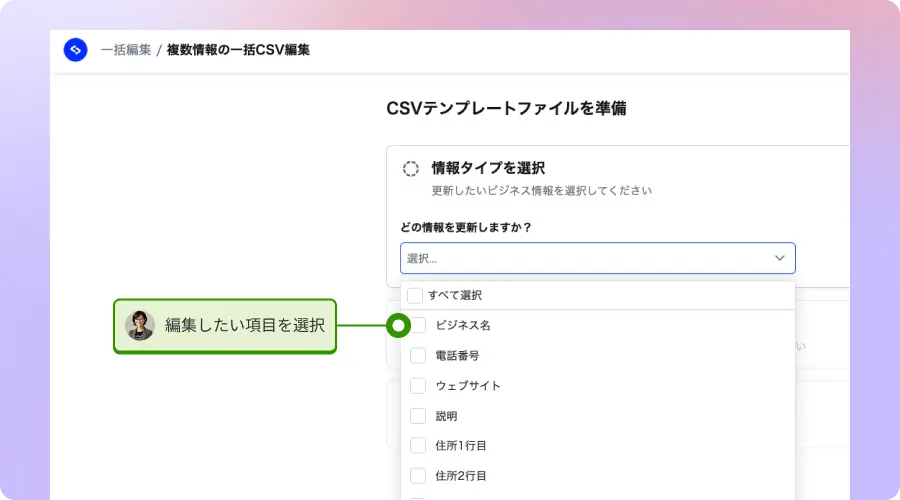Click the どの情報を更新しますか？ label
This screenshot has width=900, height=500.
click(x=466, y=227)
